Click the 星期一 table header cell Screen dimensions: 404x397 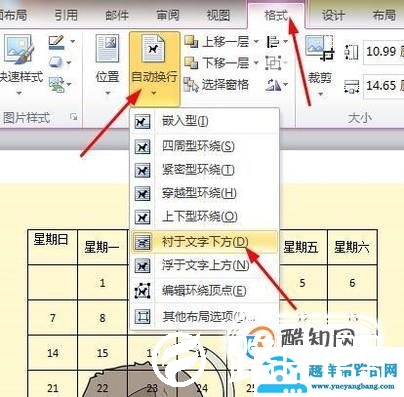(x=103, y=247)
